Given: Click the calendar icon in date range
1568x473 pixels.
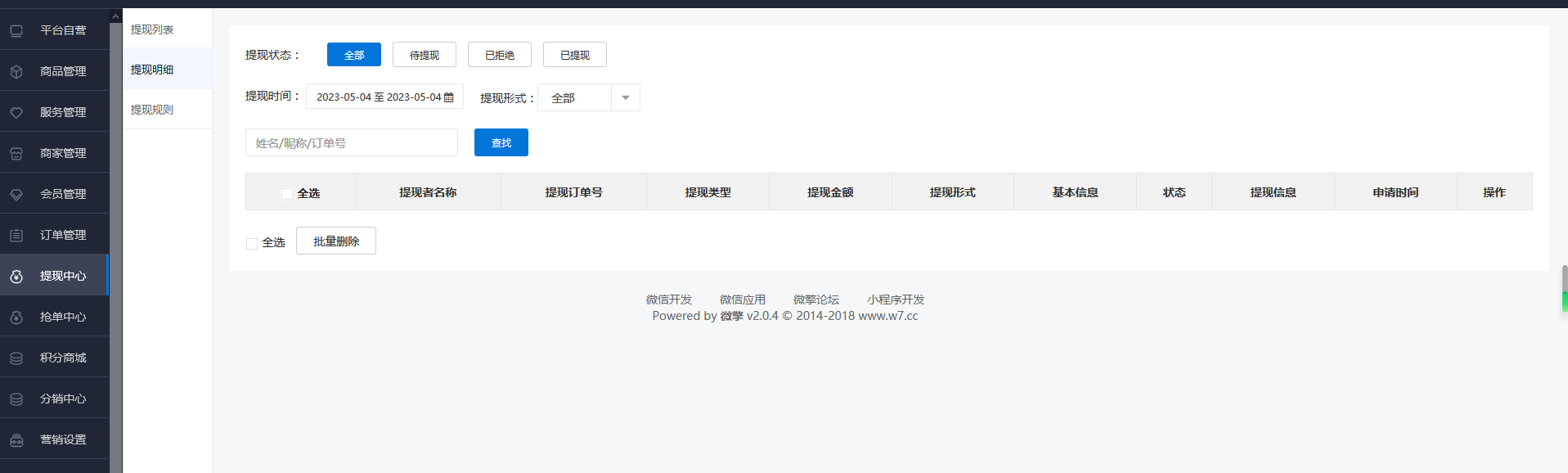Looking at the screenshot, I should pos(448,97).
